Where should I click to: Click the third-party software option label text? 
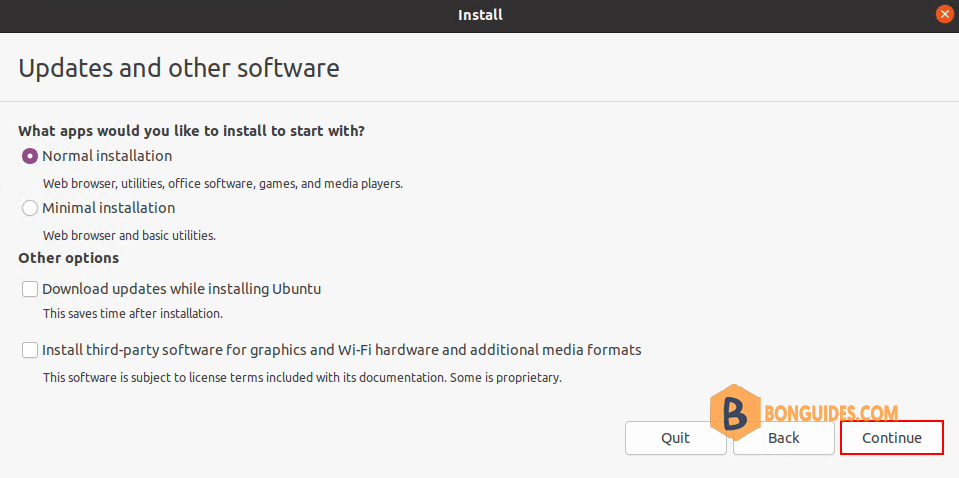pyautogui.click(x=342, y=350)
